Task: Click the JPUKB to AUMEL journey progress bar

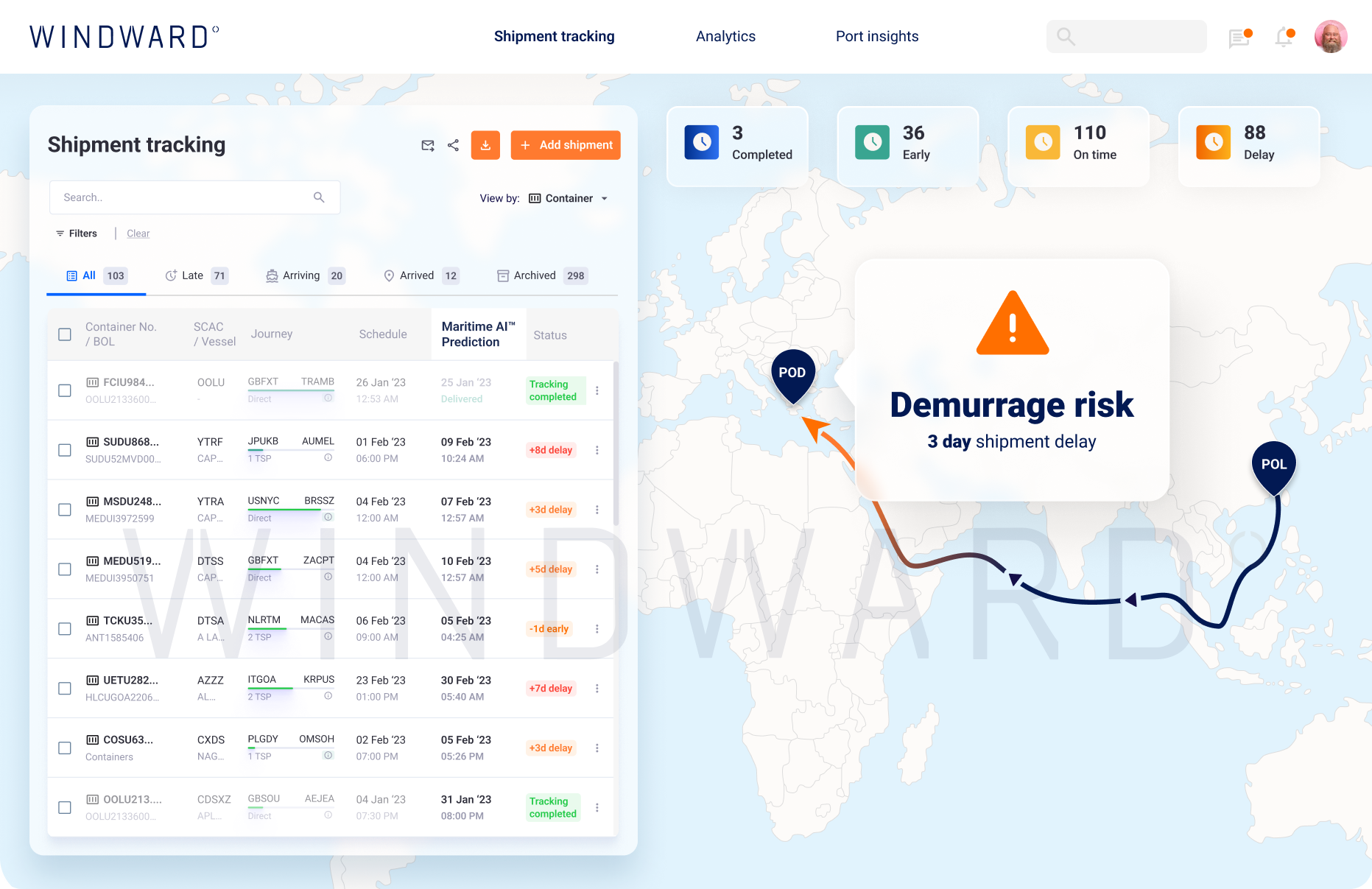Action: point(291,450)
